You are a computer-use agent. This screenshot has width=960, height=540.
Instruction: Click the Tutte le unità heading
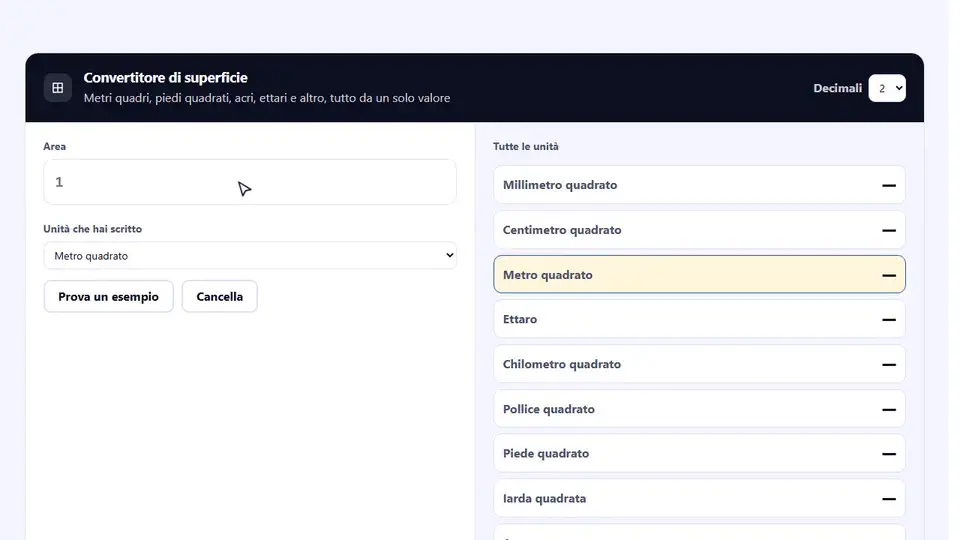pos(525,146)
